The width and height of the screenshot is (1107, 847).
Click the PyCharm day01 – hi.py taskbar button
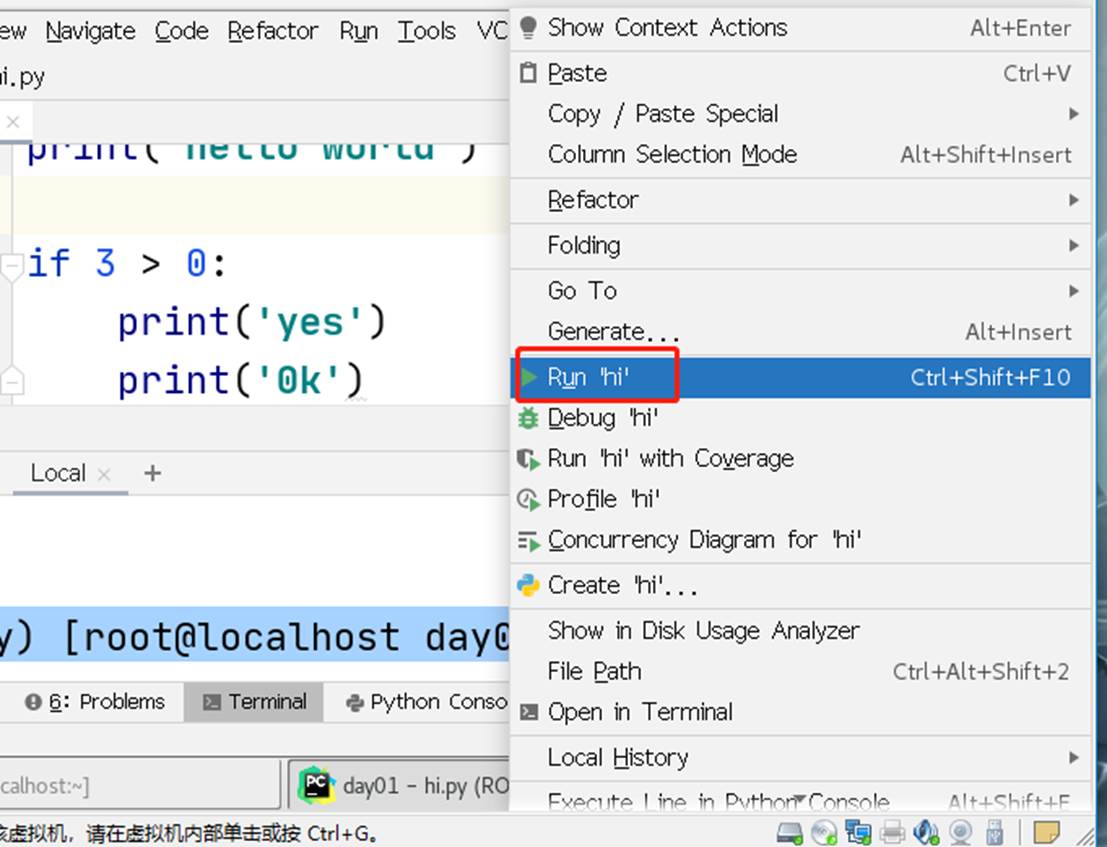pos(400,785)
